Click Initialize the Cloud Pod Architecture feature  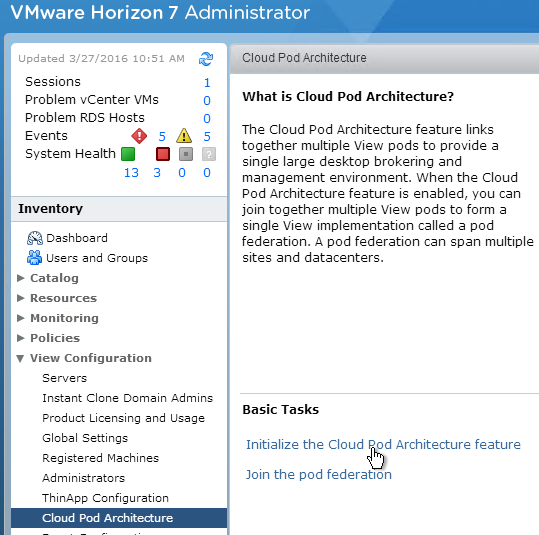pos(383,445)
